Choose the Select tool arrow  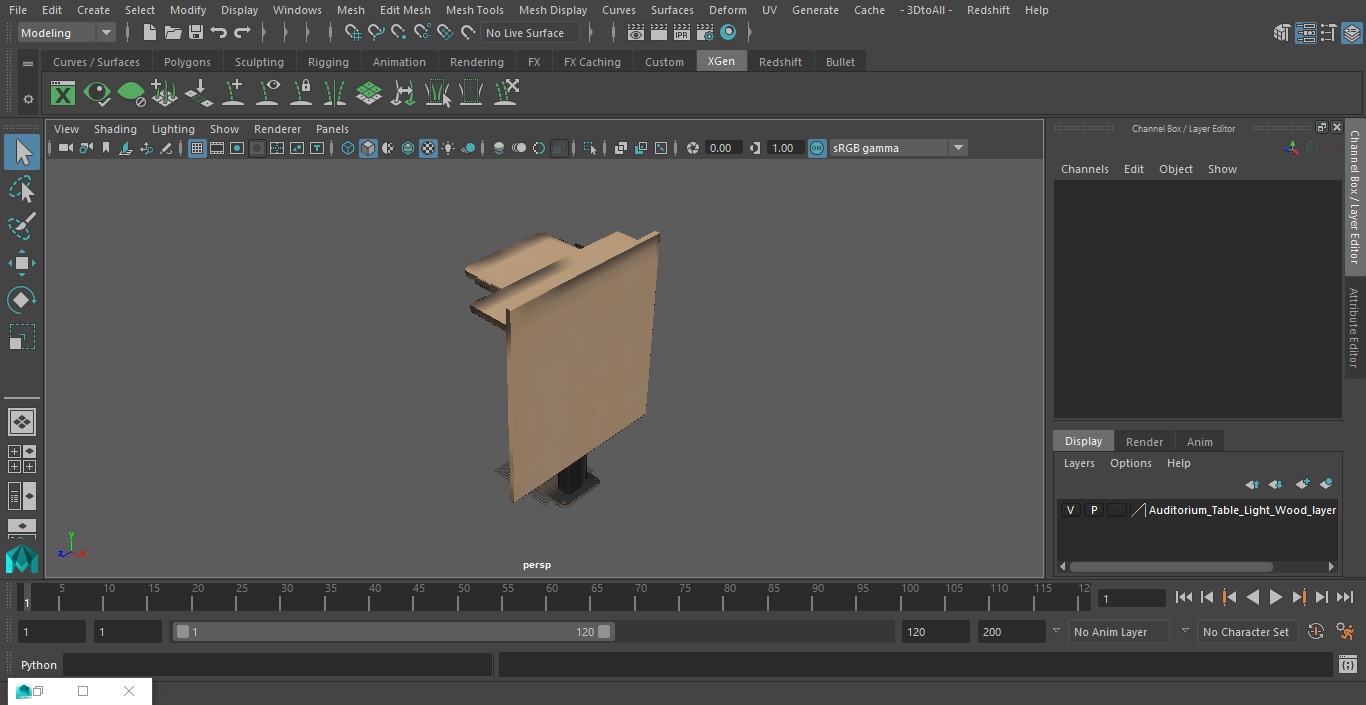point(22,152)
